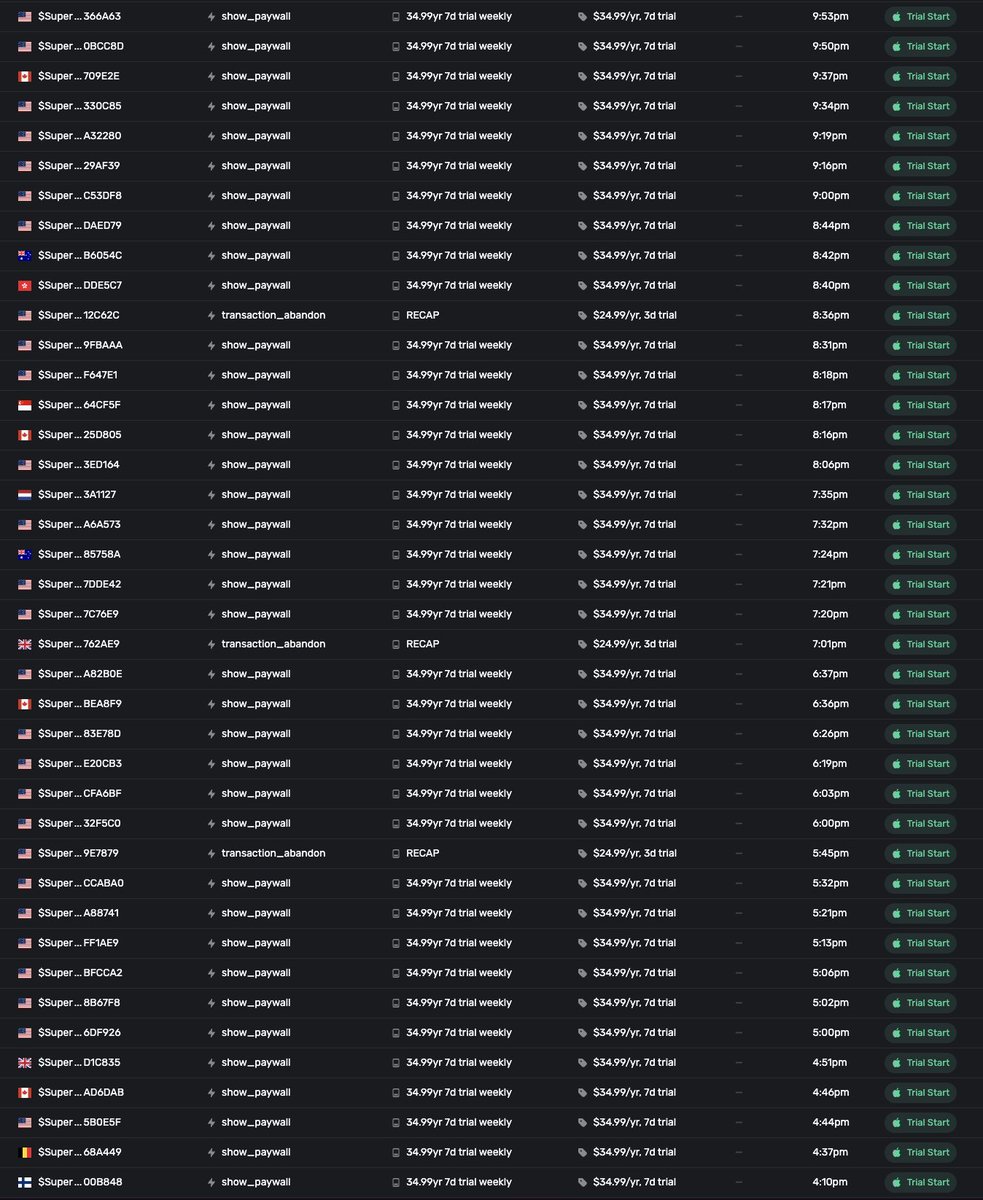This screenshot has height=1200, width=983.
Task: Select '34.99yr 7d trial weekly' on row CFA6BF
Action: (459, 794)
